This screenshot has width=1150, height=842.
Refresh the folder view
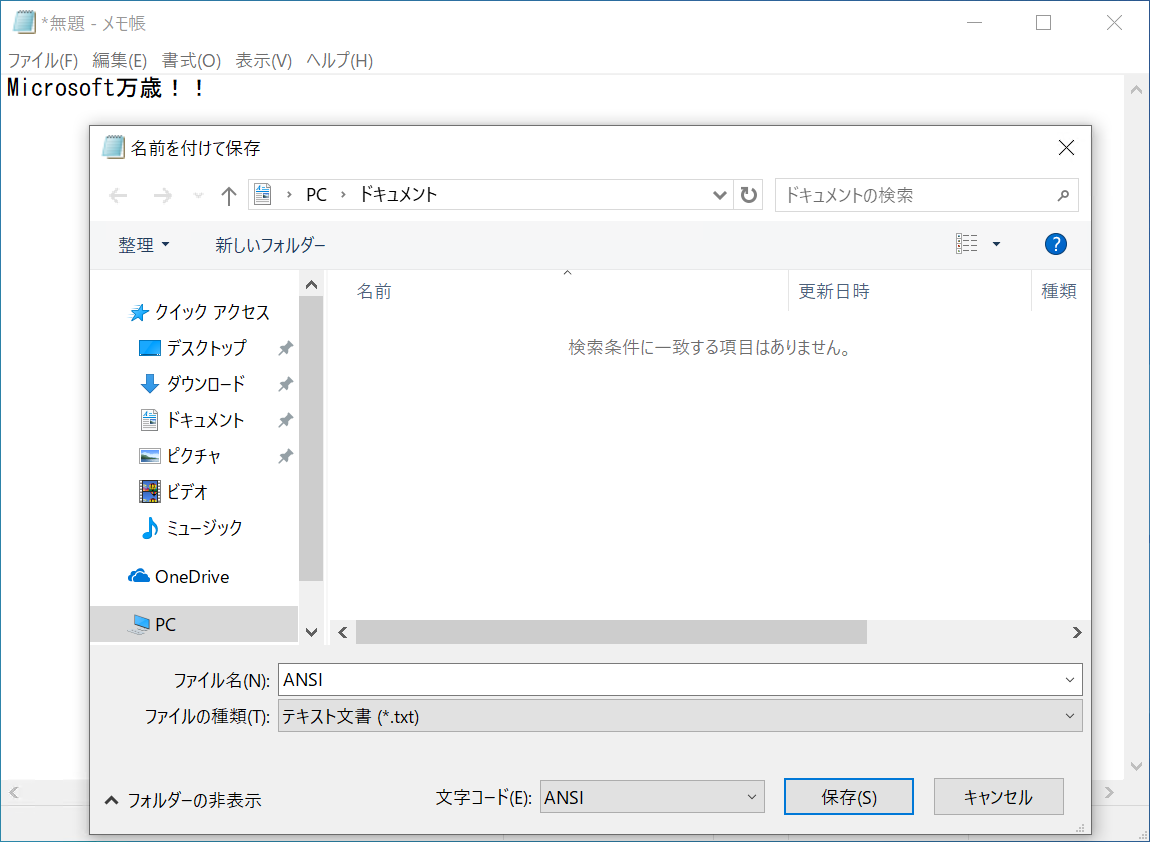pos(748,195)
